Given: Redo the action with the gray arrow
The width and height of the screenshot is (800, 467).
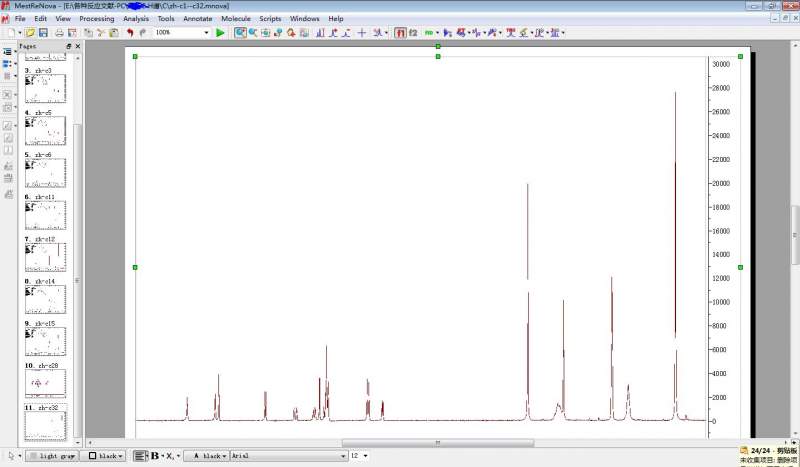Looking at the screenshot, I should 143,33.
